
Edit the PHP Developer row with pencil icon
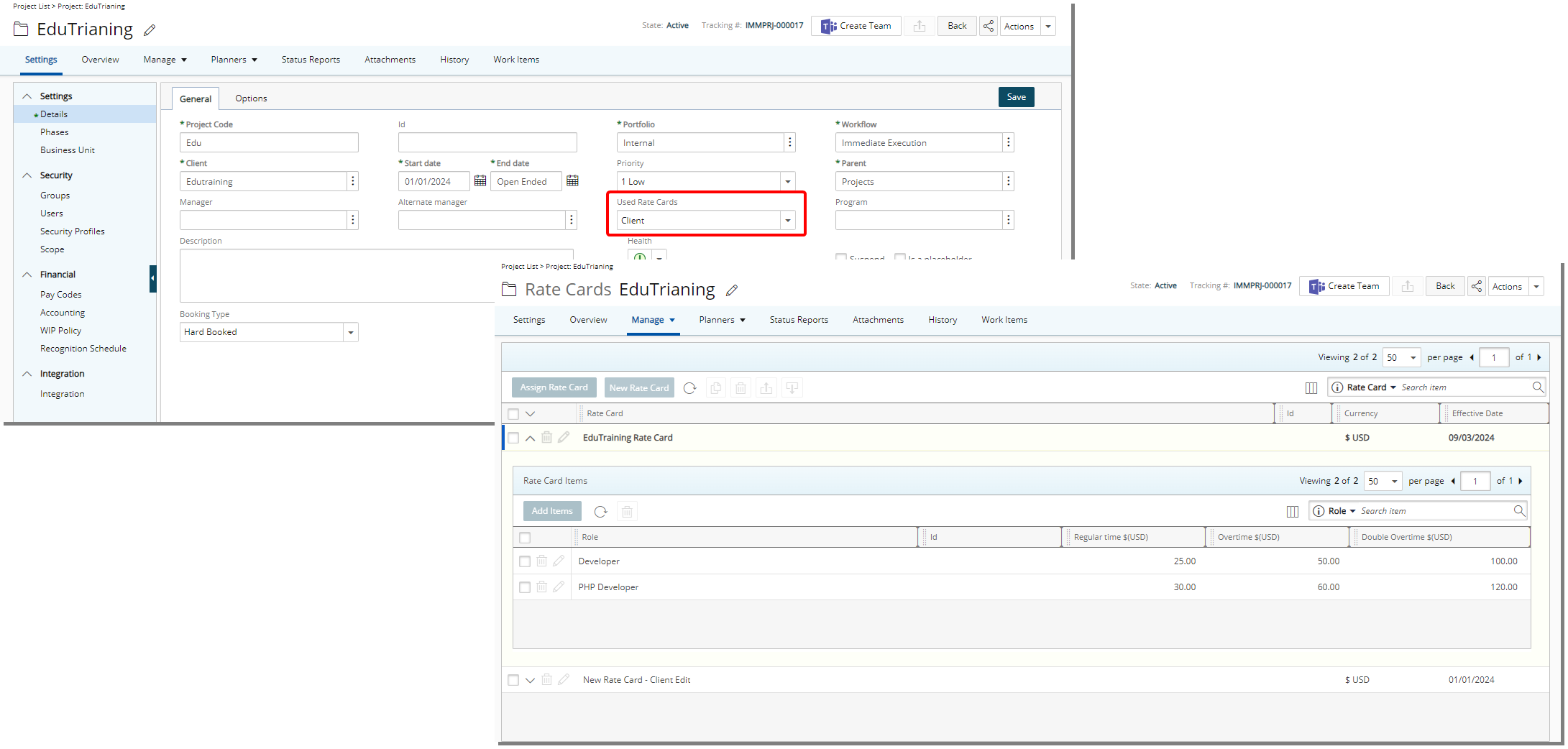pyautogui.click(x=559, y=587)
